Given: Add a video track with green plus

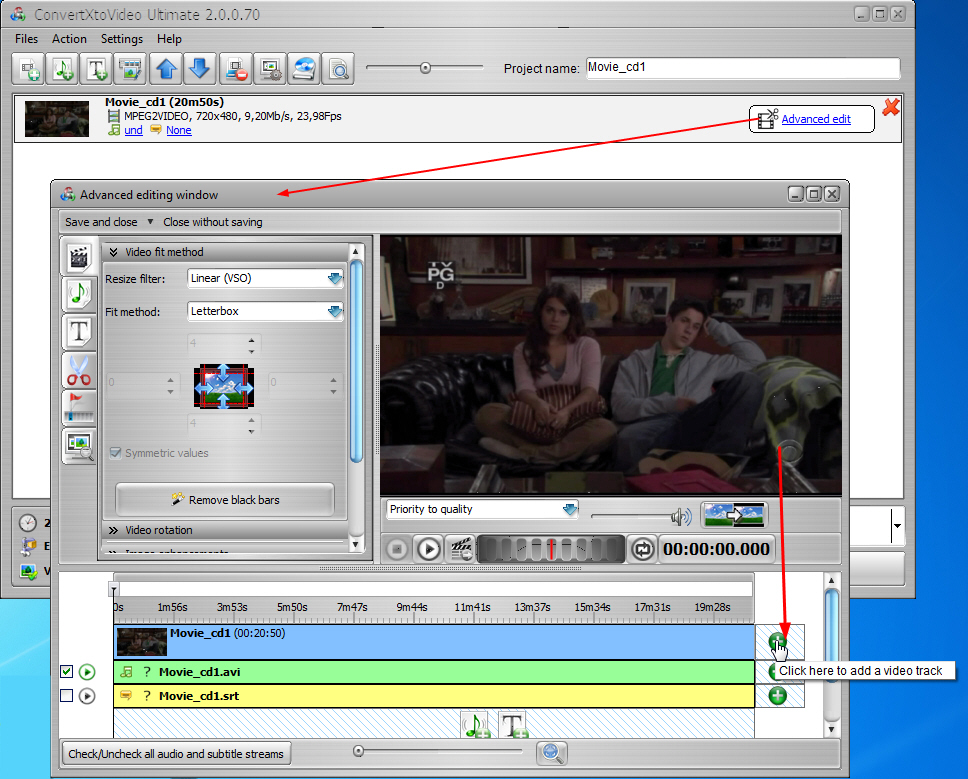Looking at the screenshot, I should click(778, 642).
